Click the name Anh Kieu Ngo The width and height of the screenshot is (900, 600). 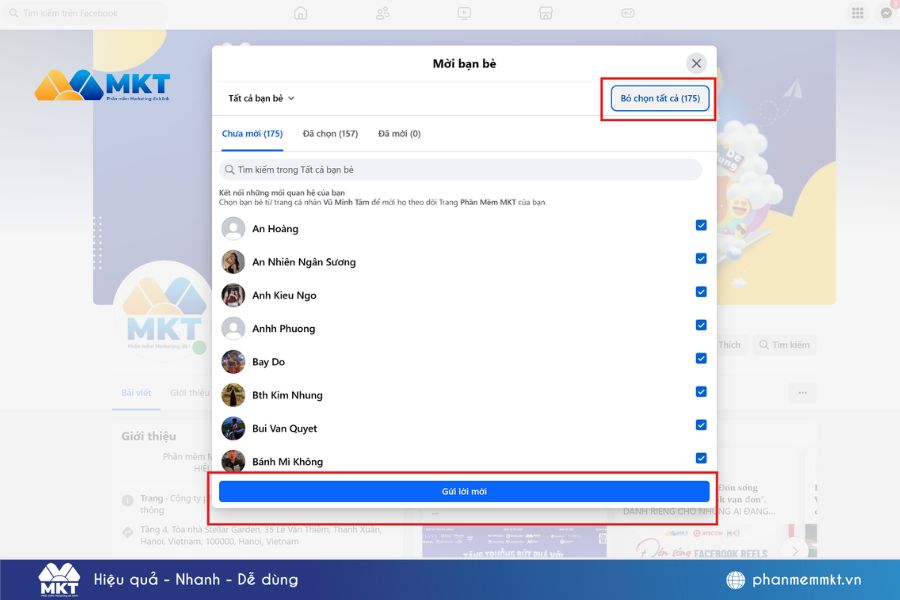coord(284,295)
